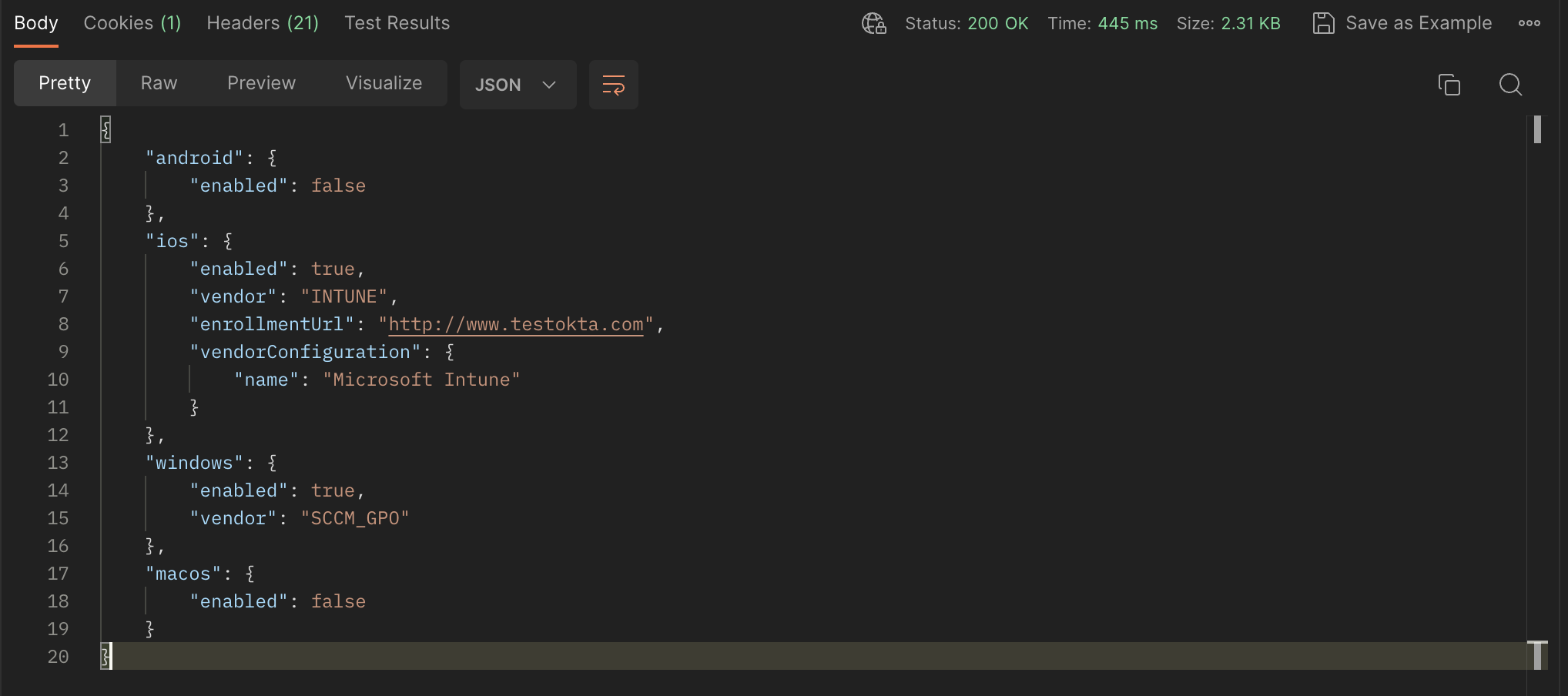Switch to the Body tab
The width and height of the screenshot is (1568, 696).
pos(36,23)
